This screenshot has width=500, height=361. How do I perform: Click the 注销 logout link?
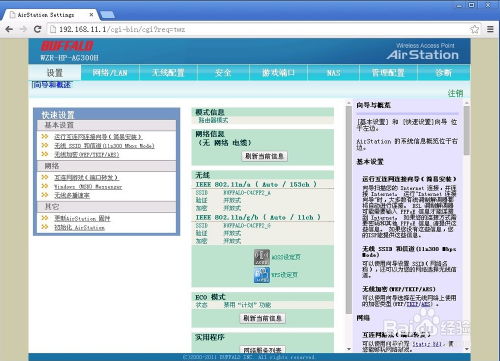click(455, 93)
